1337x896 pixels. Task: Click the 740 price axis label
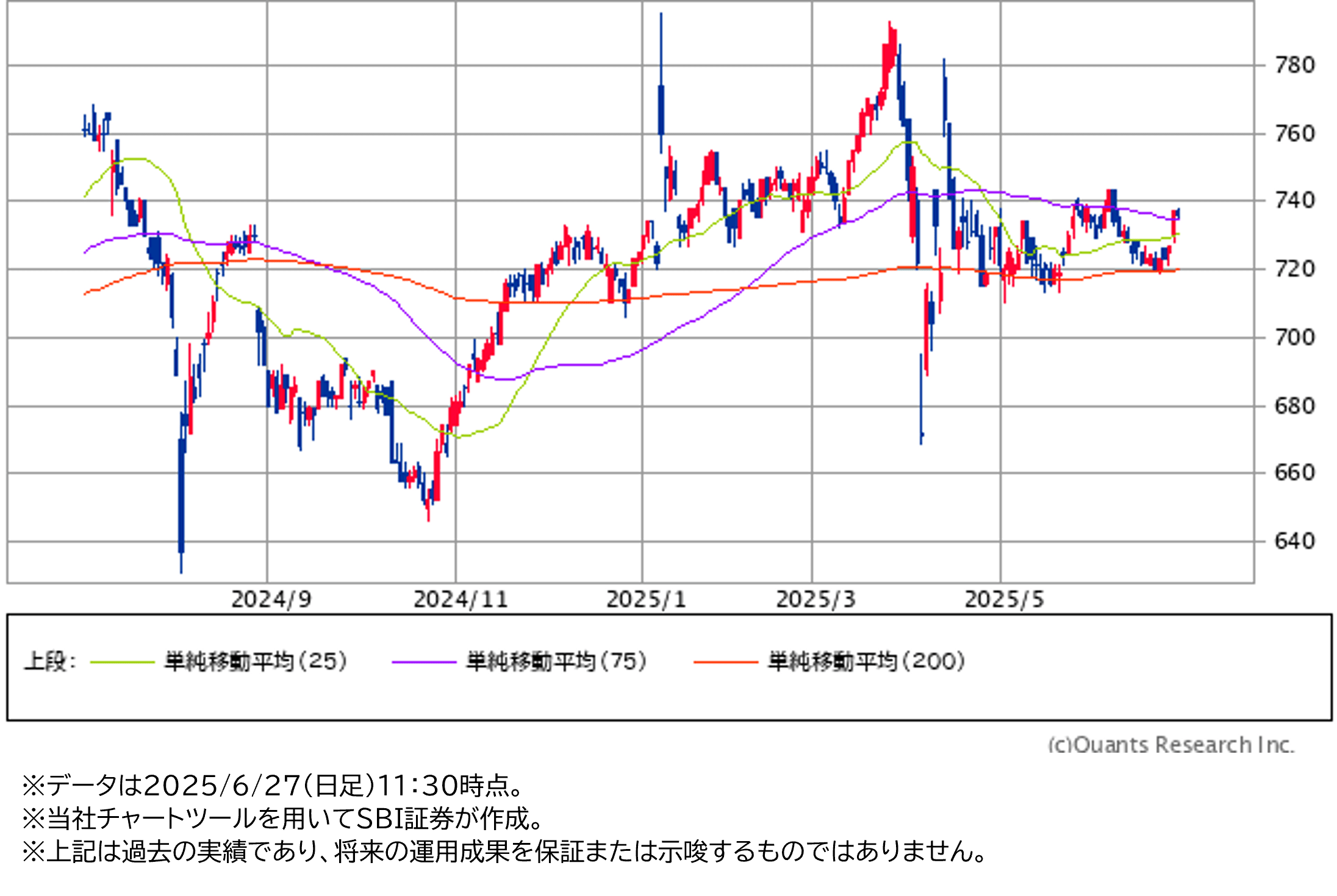(1294, 201)
